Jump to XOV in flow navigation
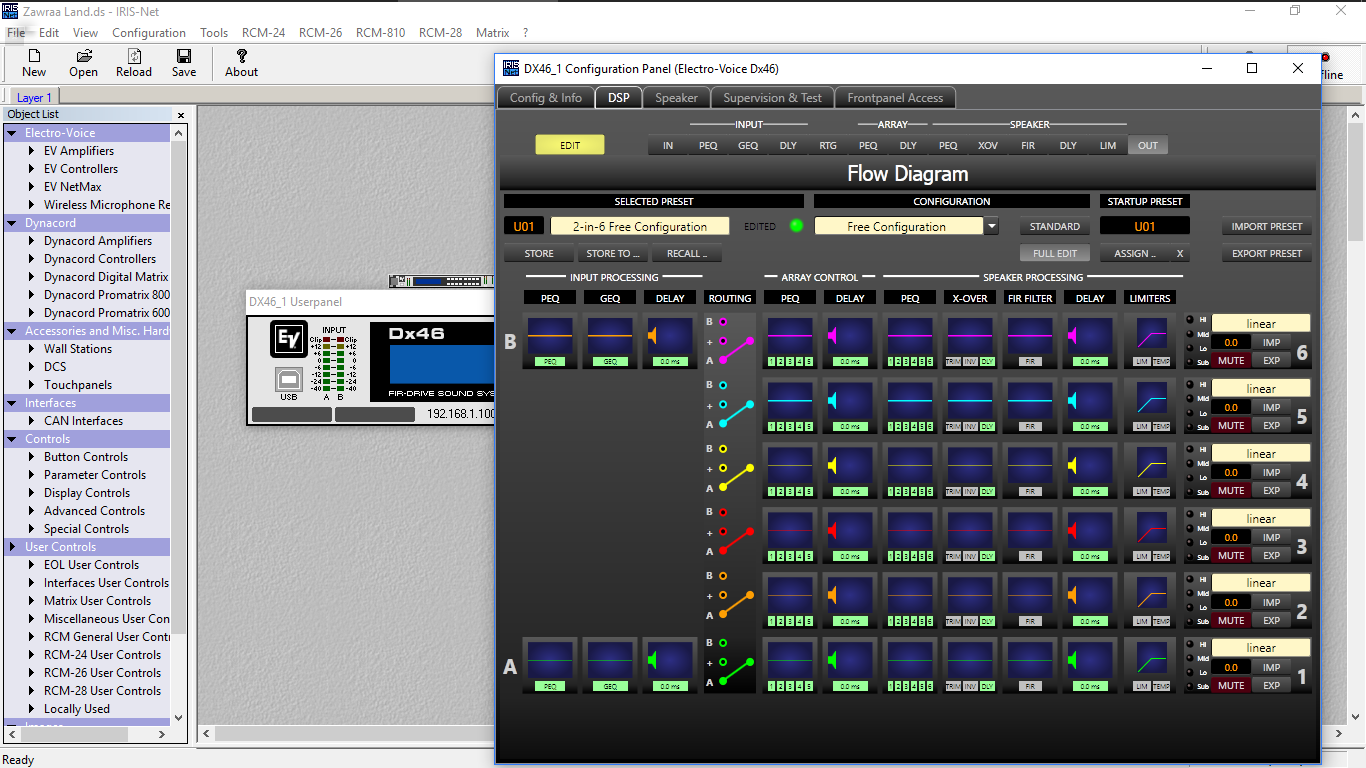The width and height of the screenshot is (1366, 768). pyautogui.click(x=988, y=145)
